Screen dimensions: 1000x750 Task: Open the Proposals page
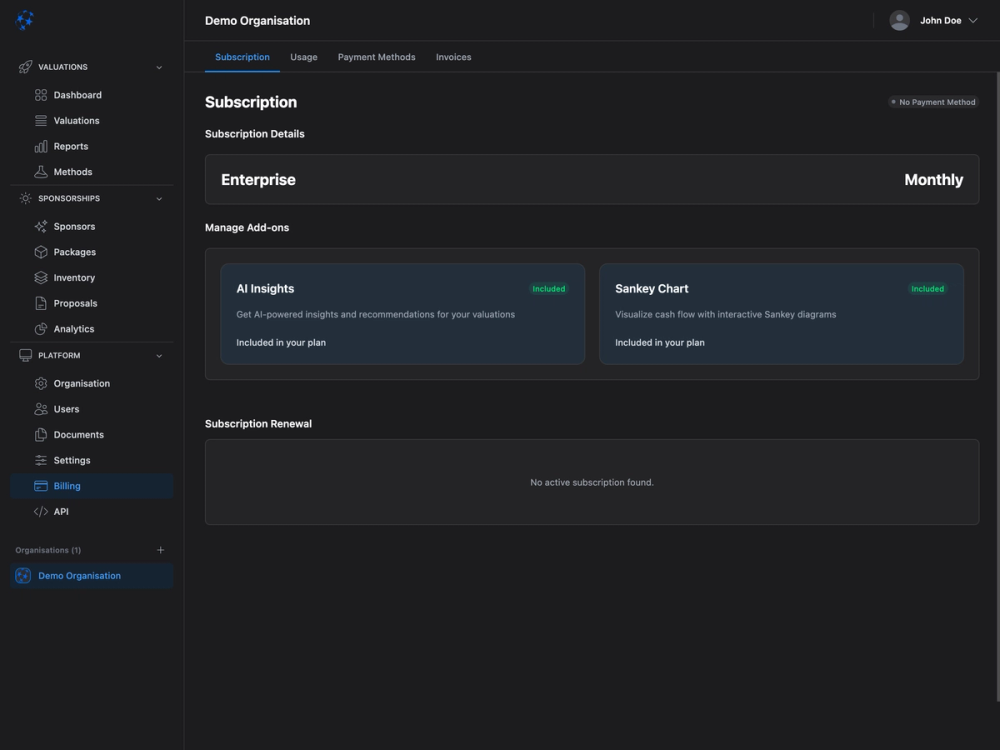73,303
